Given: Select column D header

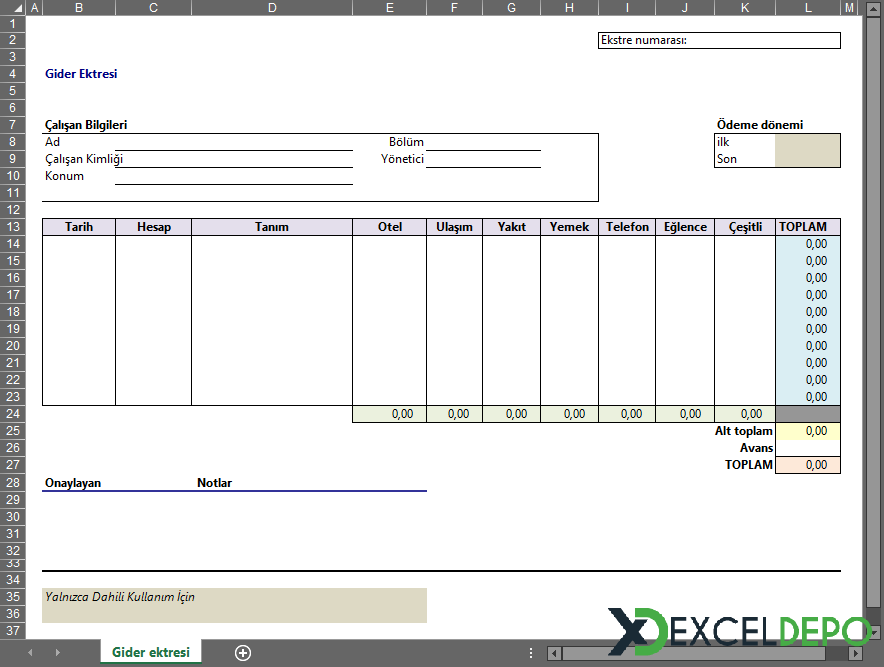Looking at the screenshot, I should [x=271, y=8].
